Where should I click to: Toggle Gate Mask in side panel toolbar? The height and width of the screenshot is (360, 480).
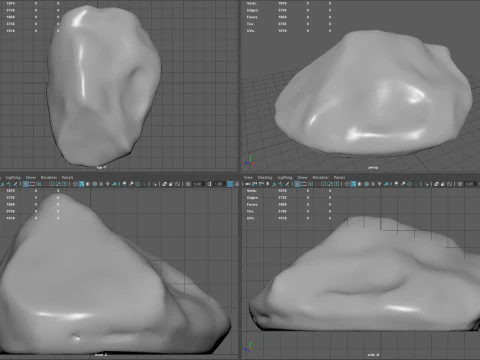[317, 184]
